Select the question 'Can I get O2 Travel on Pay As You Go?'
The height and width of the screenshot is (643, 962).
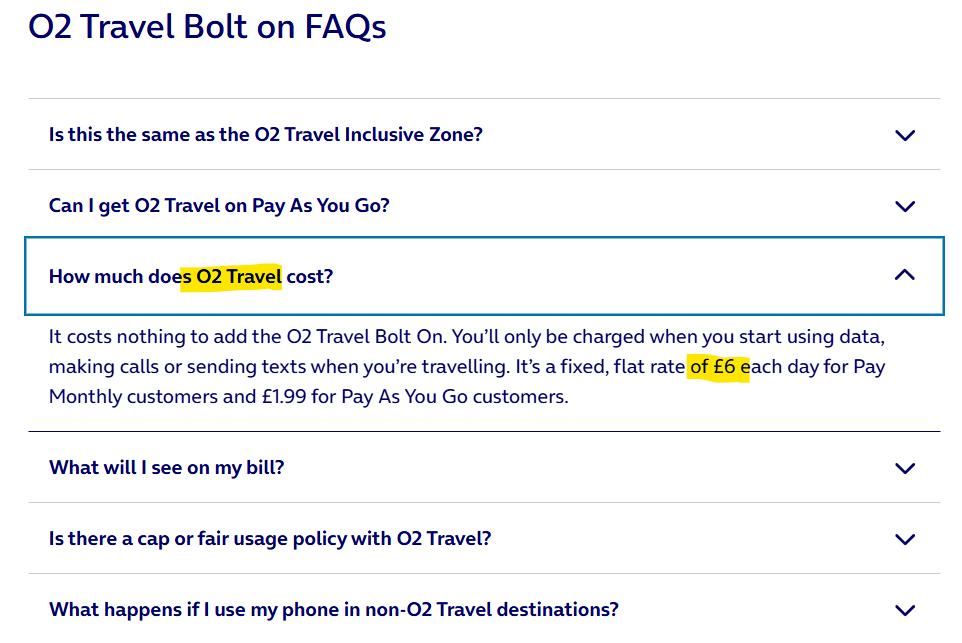click(220, 206)
